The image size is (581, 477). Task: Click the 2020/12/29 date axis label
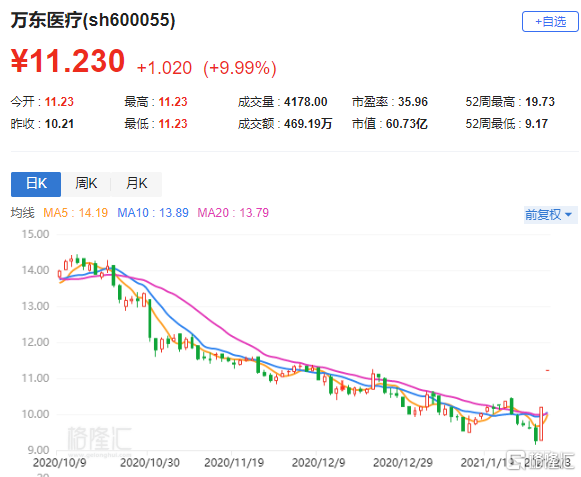click(403, 463)
